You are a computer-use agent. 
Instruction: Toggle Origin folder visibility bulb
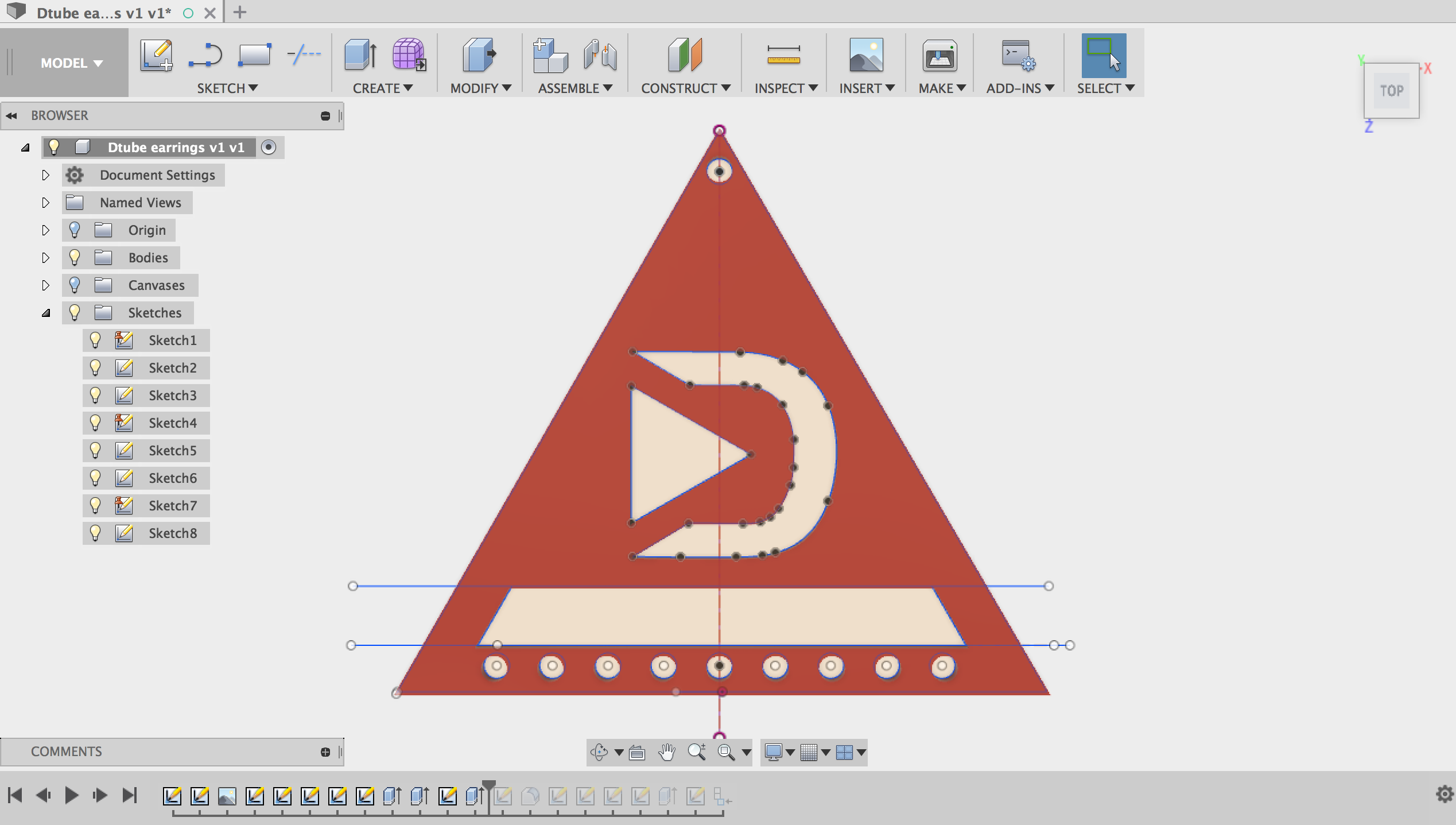(x=75, y=230)
